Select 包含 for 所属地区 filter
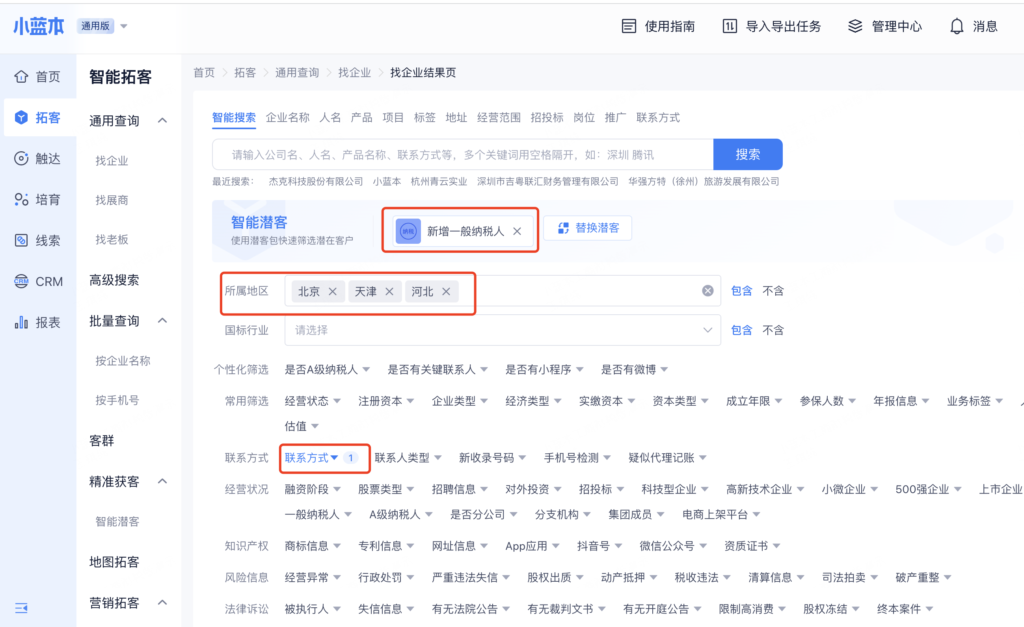 [x=741, y=291]
